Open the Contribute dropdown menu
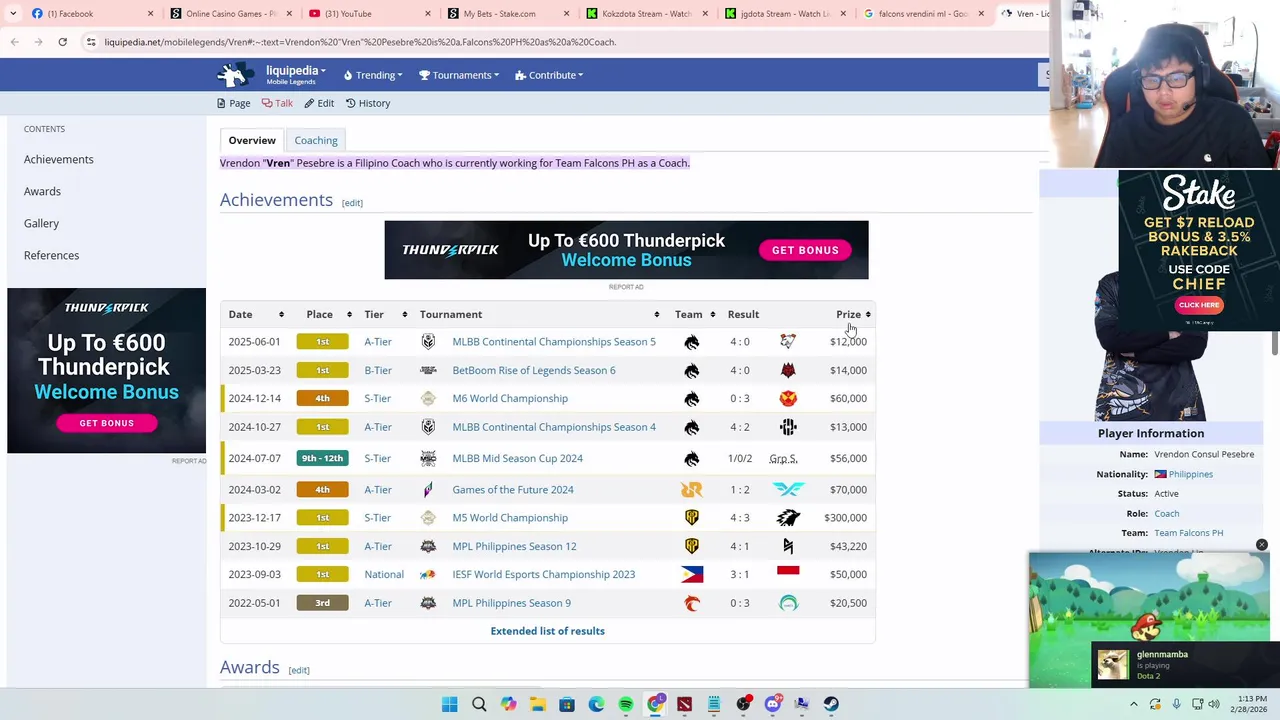 549,75
